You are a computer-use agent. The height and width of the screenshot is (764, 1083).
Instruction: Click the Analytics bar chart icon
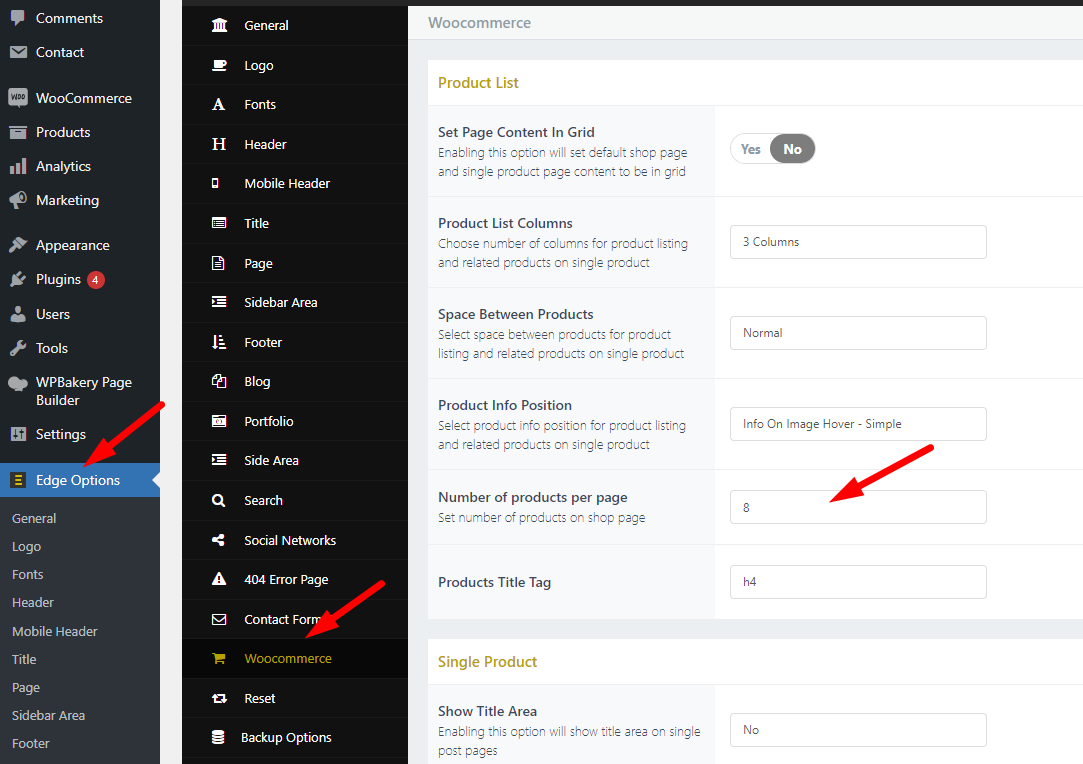[18, 166]
